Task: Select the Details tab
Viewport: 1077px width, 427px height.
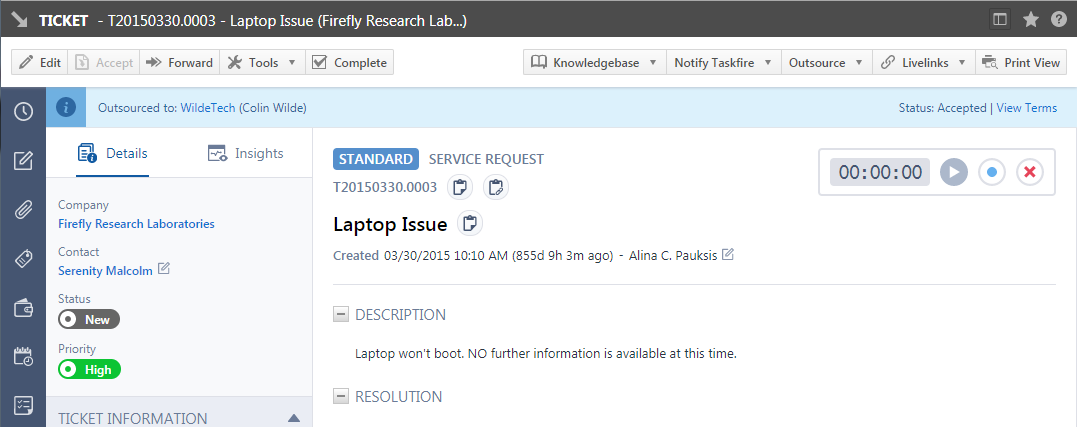Action: [x=113, y=153]
